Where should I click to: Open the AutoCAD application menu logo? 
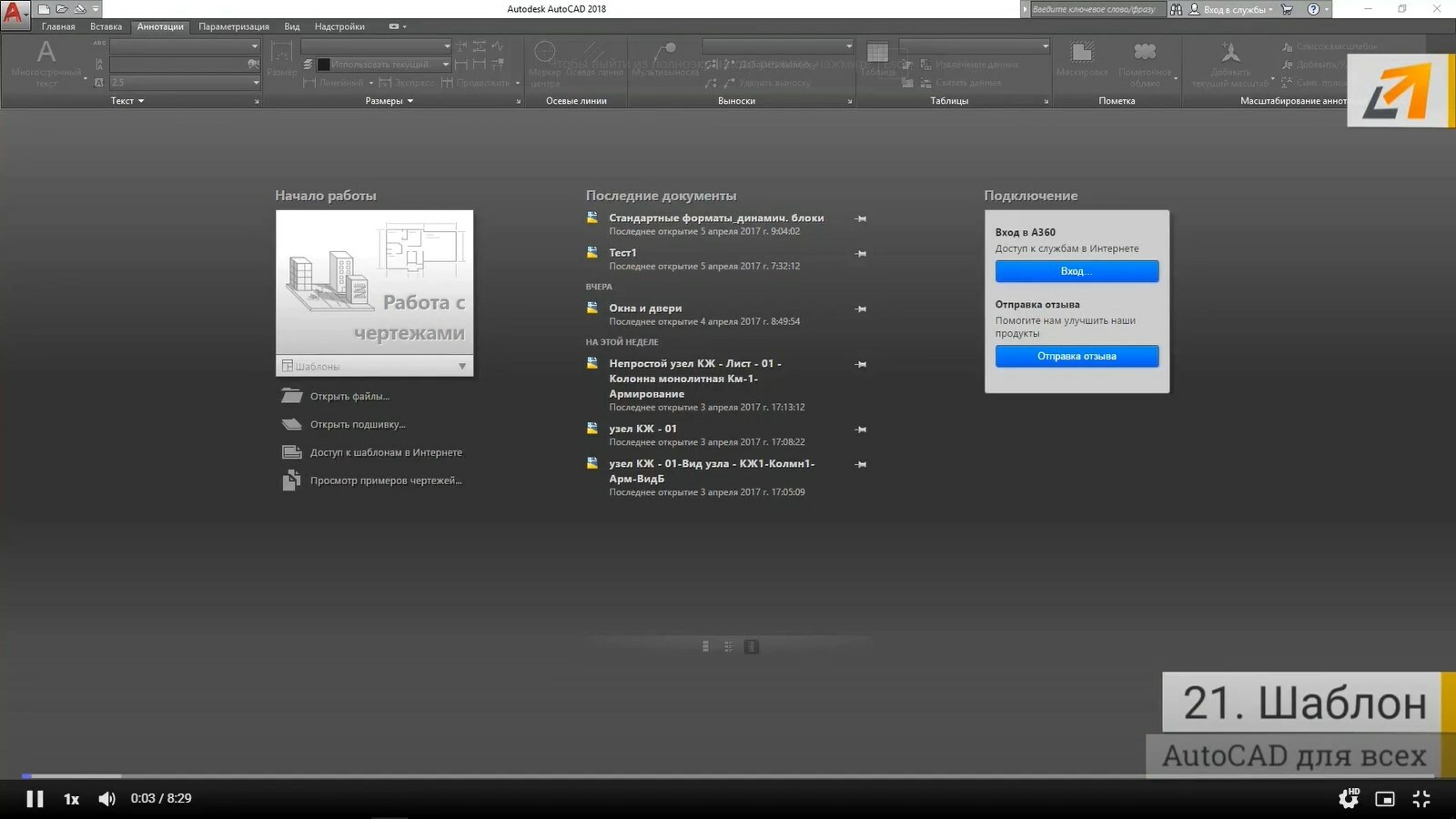pyautogui.click(x=14, y=15)
